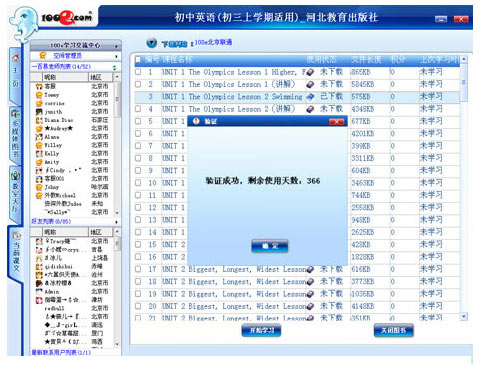Open the 当前课文 sidebar tab
This screenshot has height=365, width=480.
pos(16,253)
